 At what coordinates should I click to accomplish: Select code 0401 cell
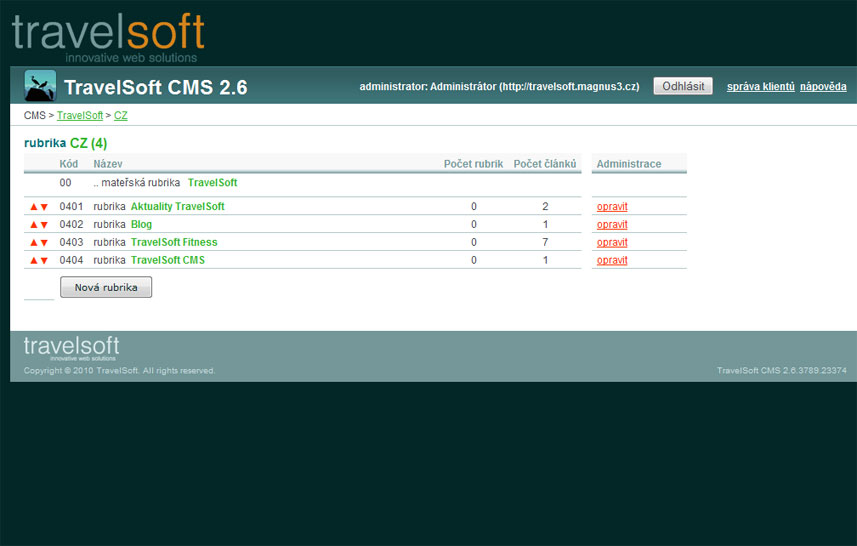[72, 207]
